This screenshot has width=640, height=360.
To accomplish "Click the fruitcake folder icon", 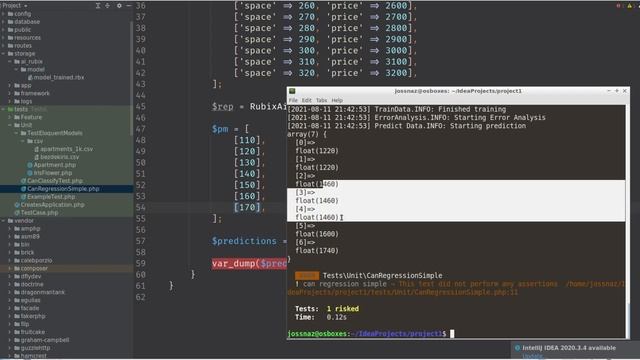I will click(x=17, y=332).
